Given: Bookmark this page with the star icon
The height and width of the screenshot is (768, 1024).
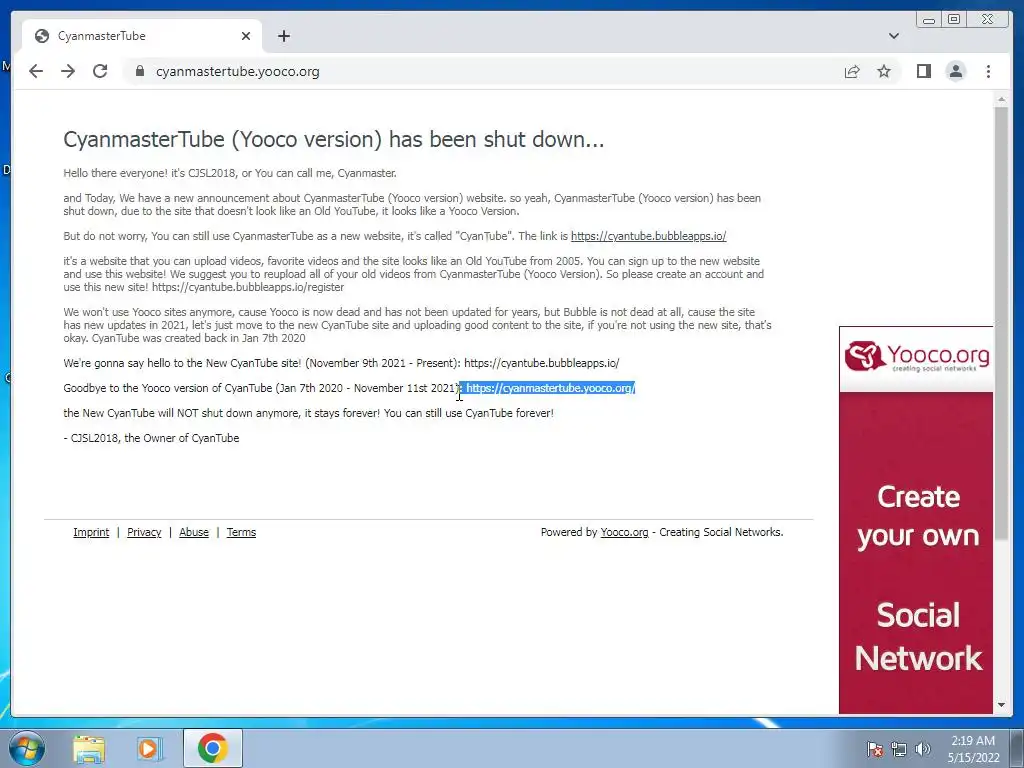Looking at the screenshot, I should click(884, 71).
